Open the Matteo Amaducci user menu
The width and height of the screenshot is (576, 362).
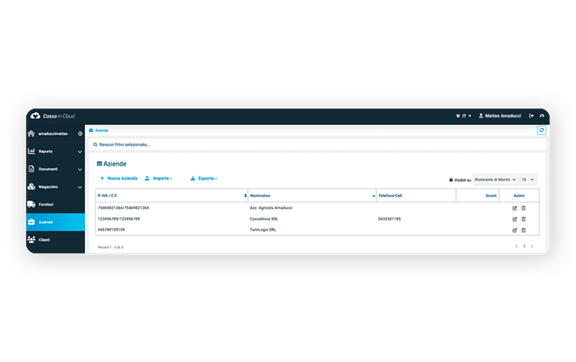click(500, 116)
